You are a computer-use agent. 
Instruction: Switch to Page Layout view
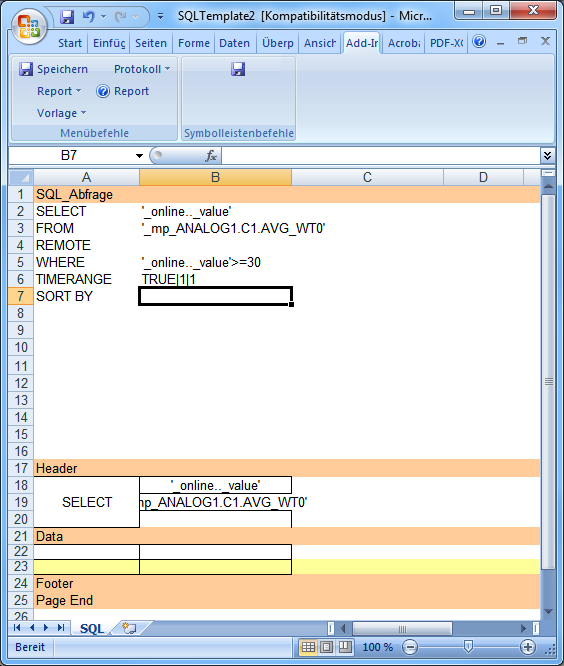[326, 647]
